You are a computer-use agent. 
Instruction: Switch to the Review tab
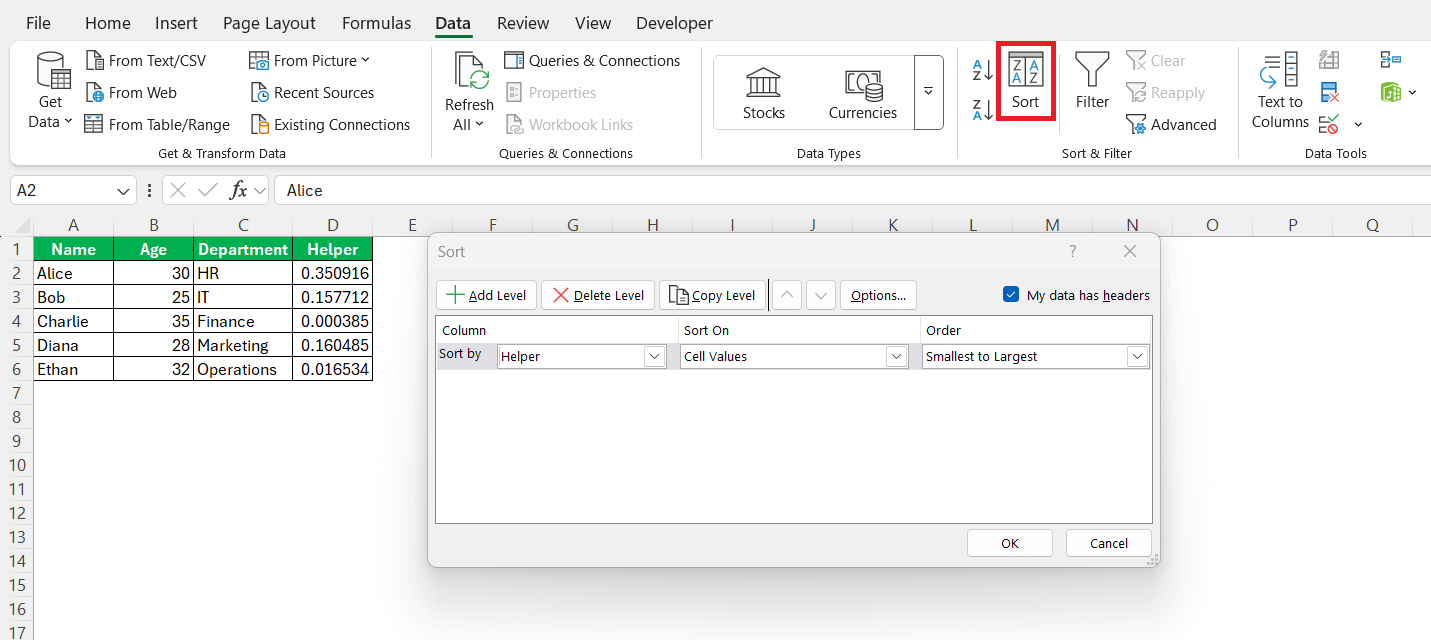coord(523,23)
